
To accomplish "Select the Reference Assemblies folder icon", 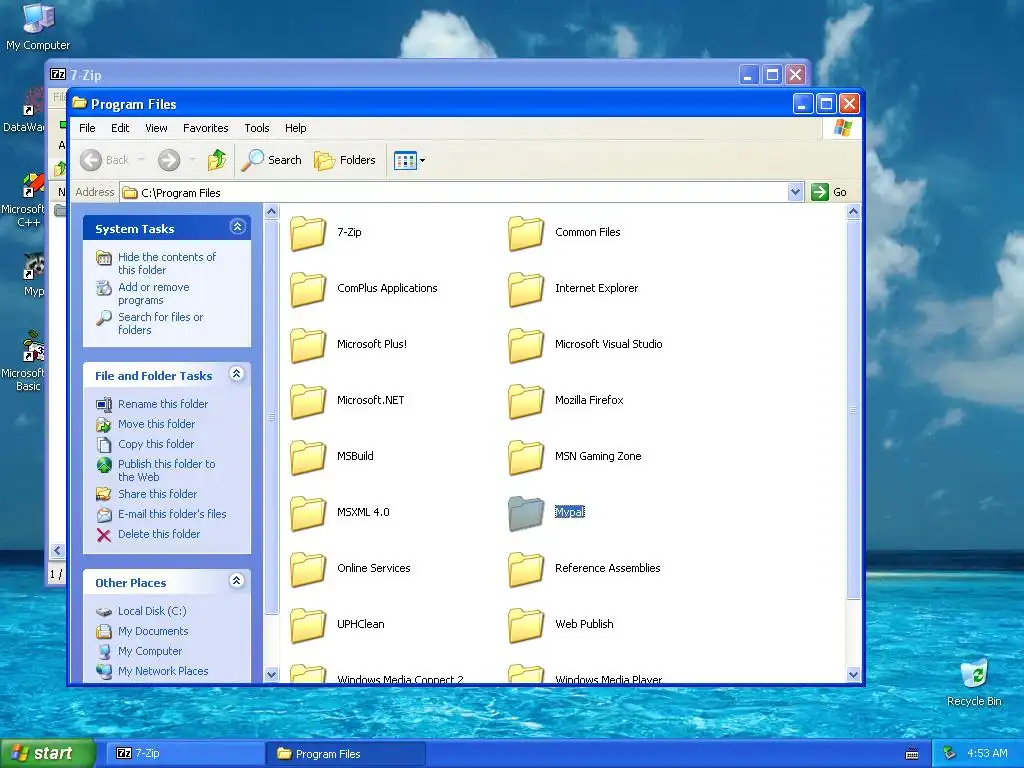I will pyautogui.click(x=526, y=569).
